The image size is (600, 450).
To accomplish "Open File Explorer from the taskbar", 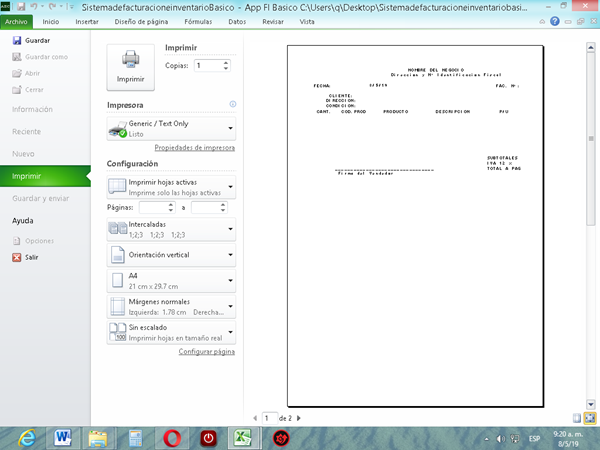I will click(98, 438).
